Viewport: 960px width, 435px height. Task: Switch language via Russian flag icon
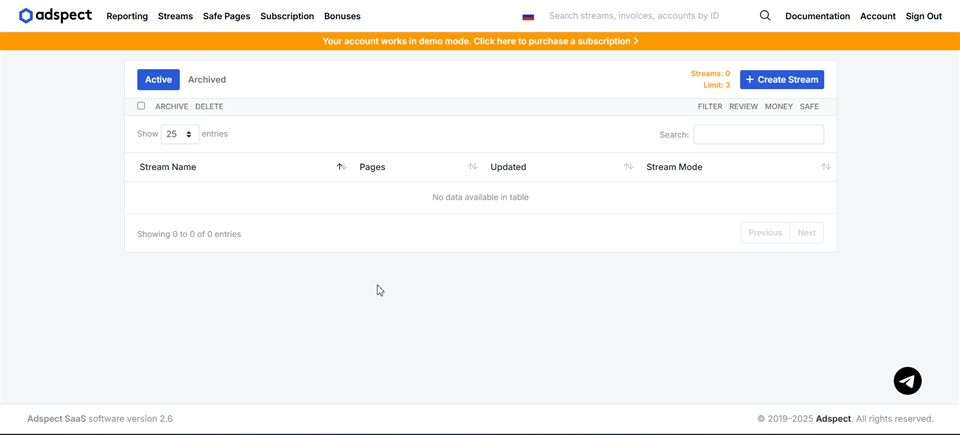(x=528, y=17)
